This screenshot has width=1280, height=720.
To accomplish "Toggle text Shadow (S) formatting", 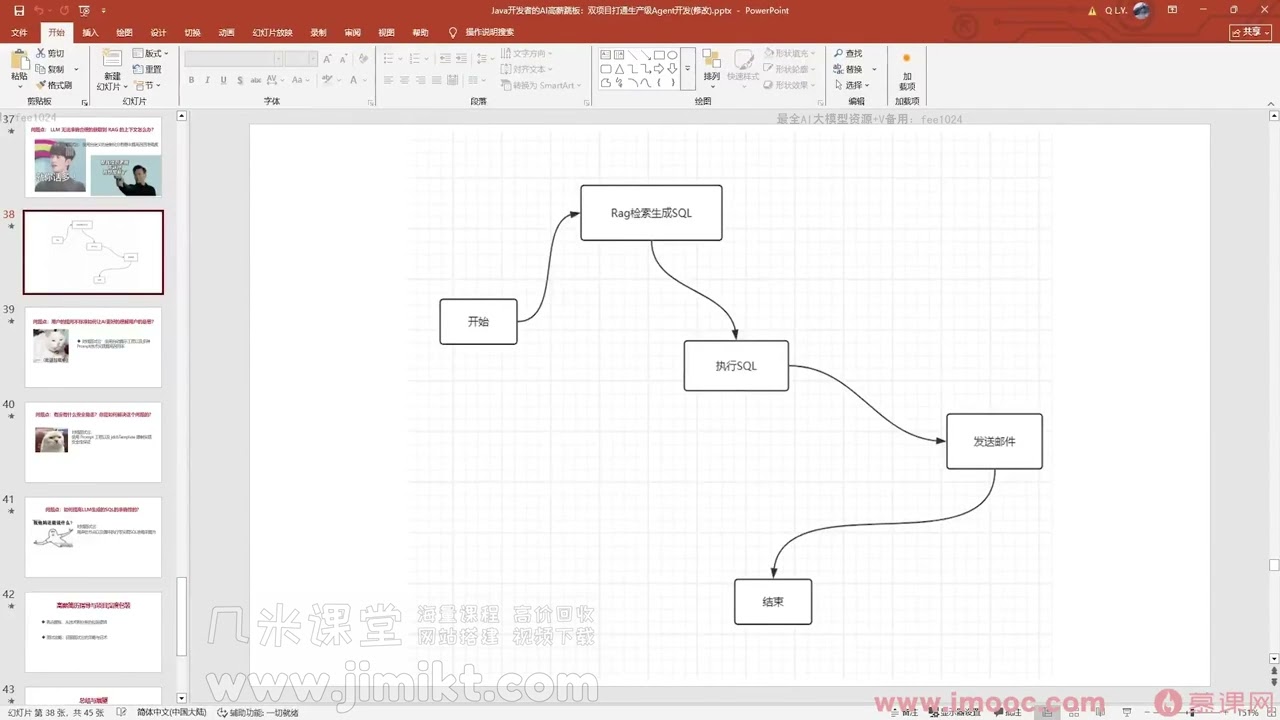I will tap(240, 80).
